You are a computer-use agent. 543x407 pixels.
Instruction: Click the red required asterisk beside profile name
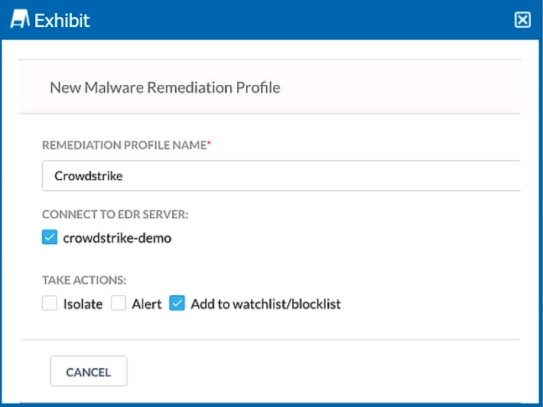209,142
